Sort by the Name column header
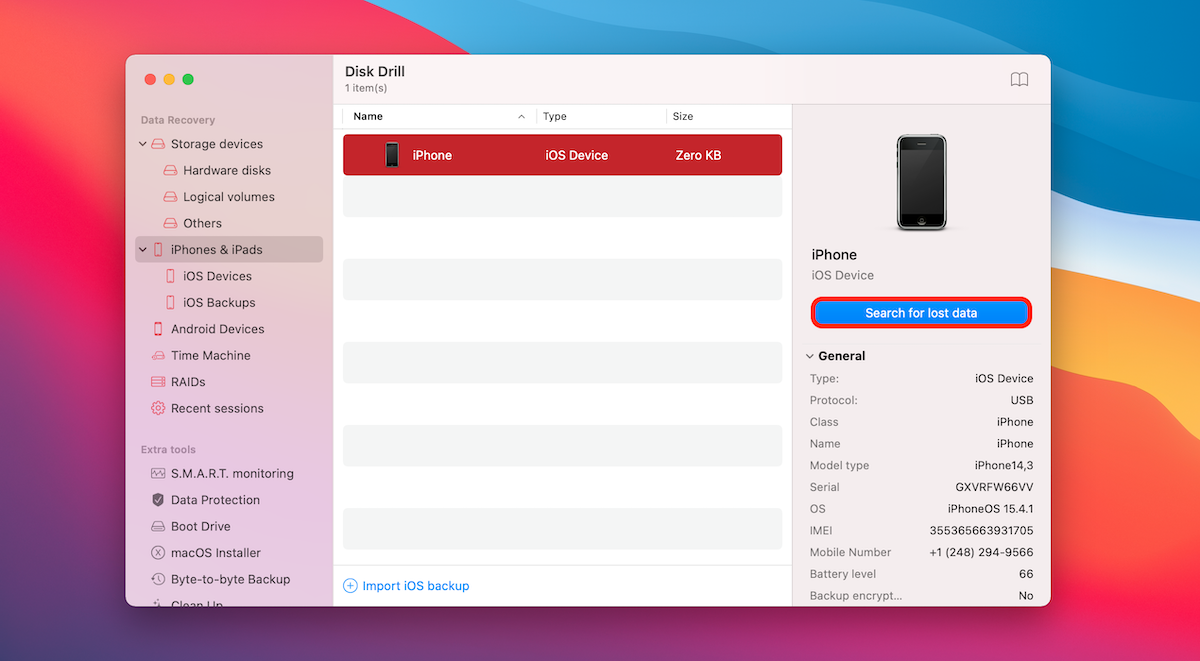Screen dimensions: 1200x661 (368, 117)
